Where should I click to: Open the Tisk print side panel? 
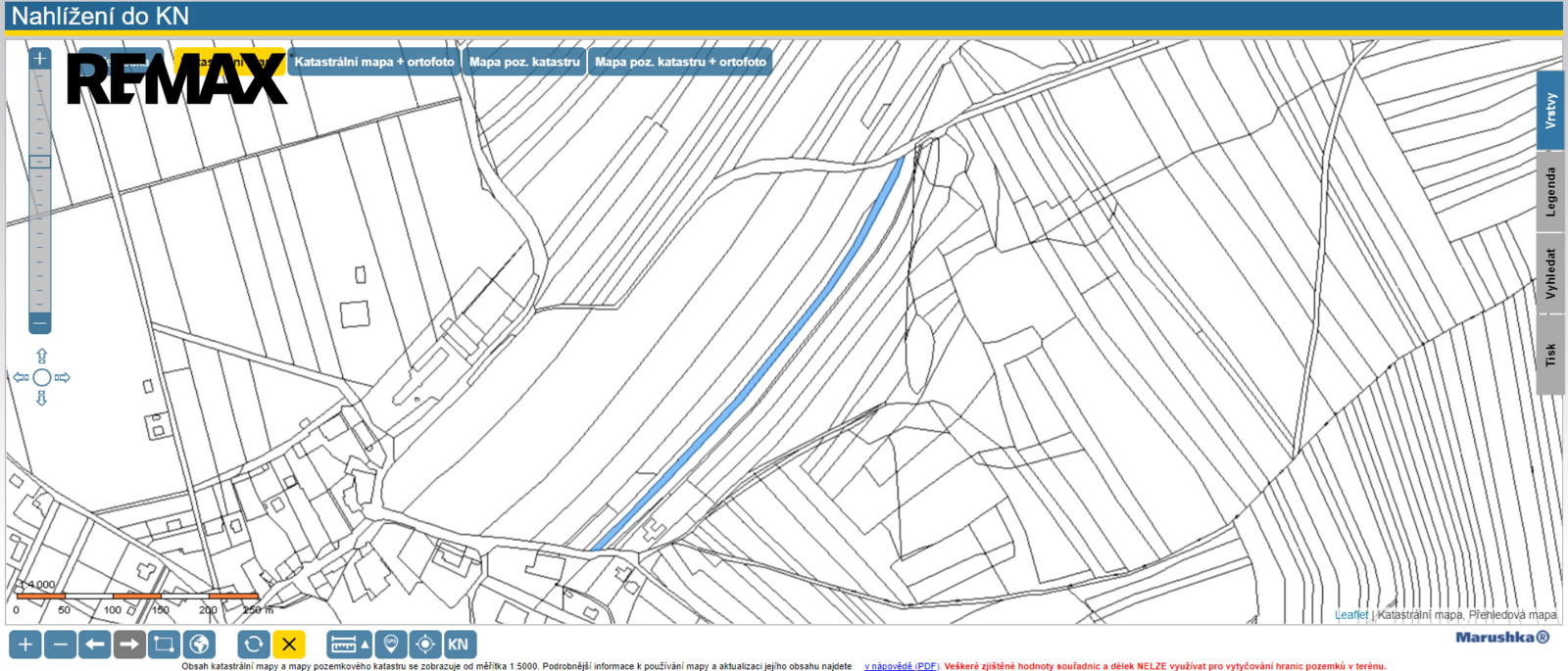point(1549,355)
